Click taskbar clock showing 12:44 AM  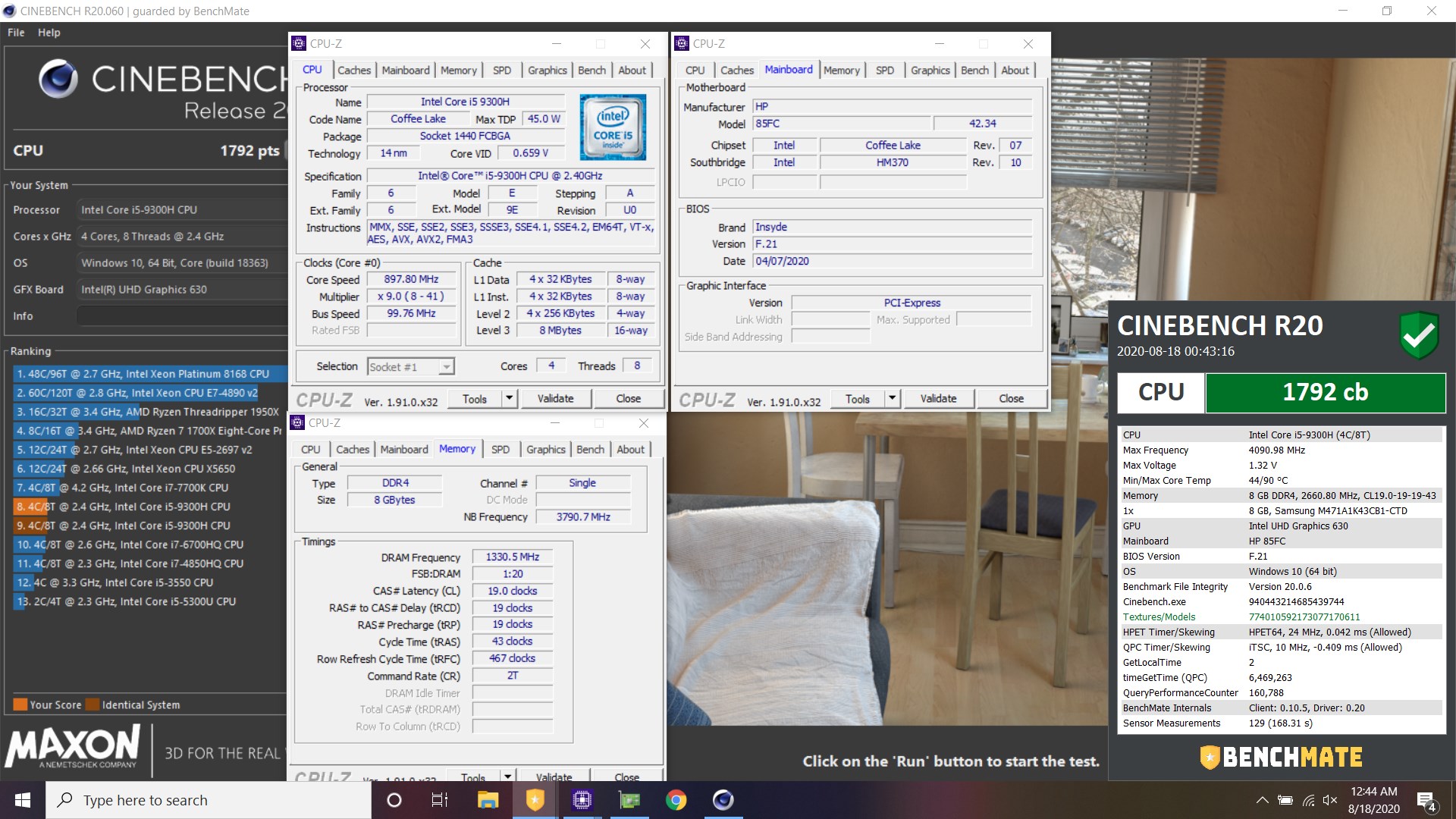click(x=1373, y=800)
